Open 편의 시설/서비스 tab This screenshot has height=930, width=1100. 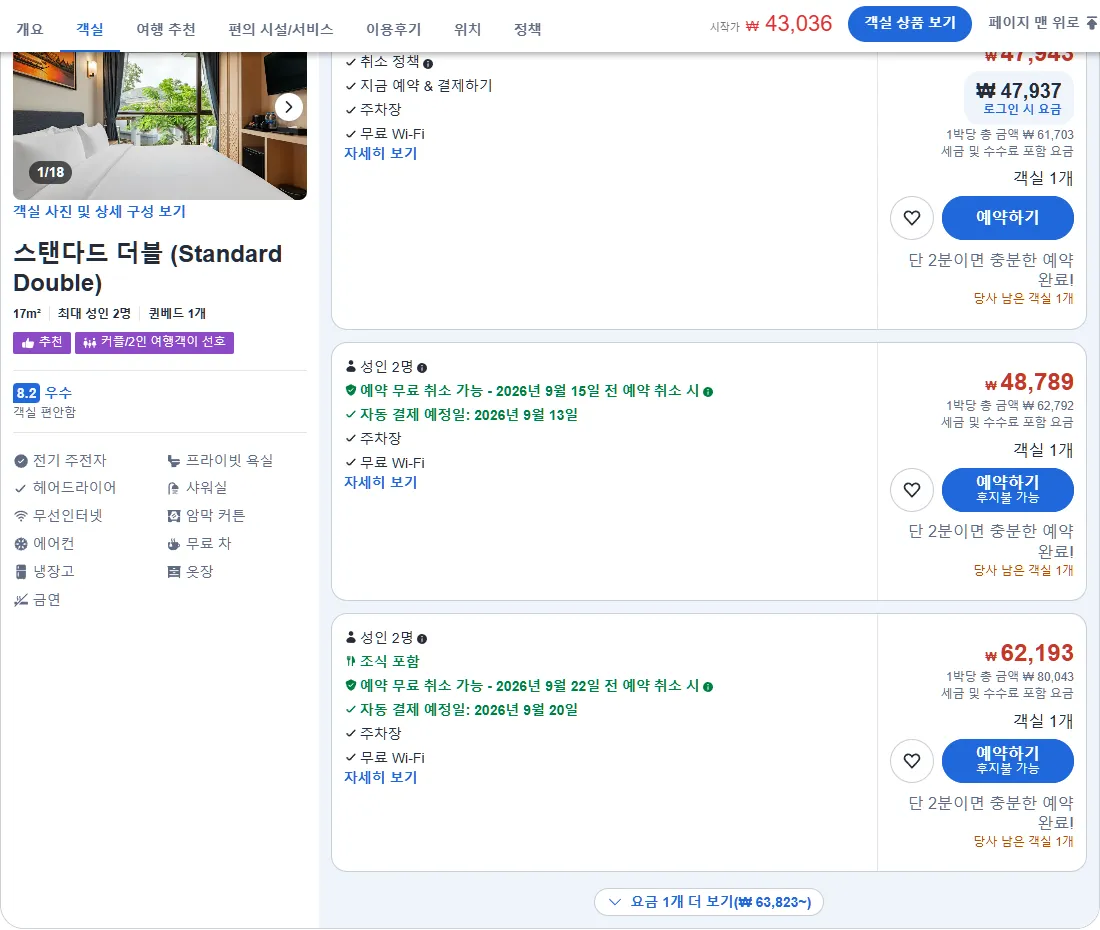tap(281, 29)
